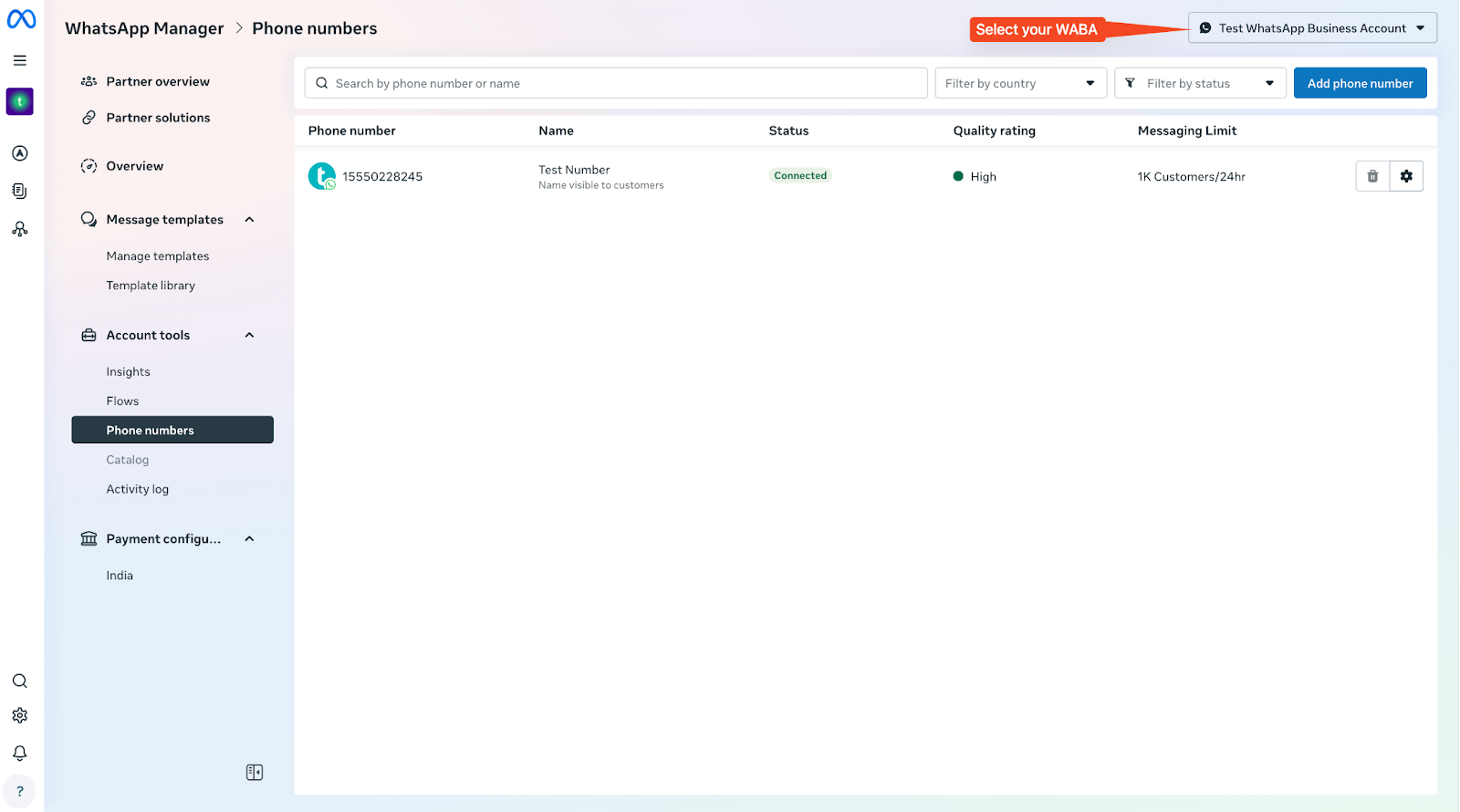The height and width of the screenshot is (812, 1460).
Task: Open the compass icon in left rail
Action: click(x=20, y=153)
